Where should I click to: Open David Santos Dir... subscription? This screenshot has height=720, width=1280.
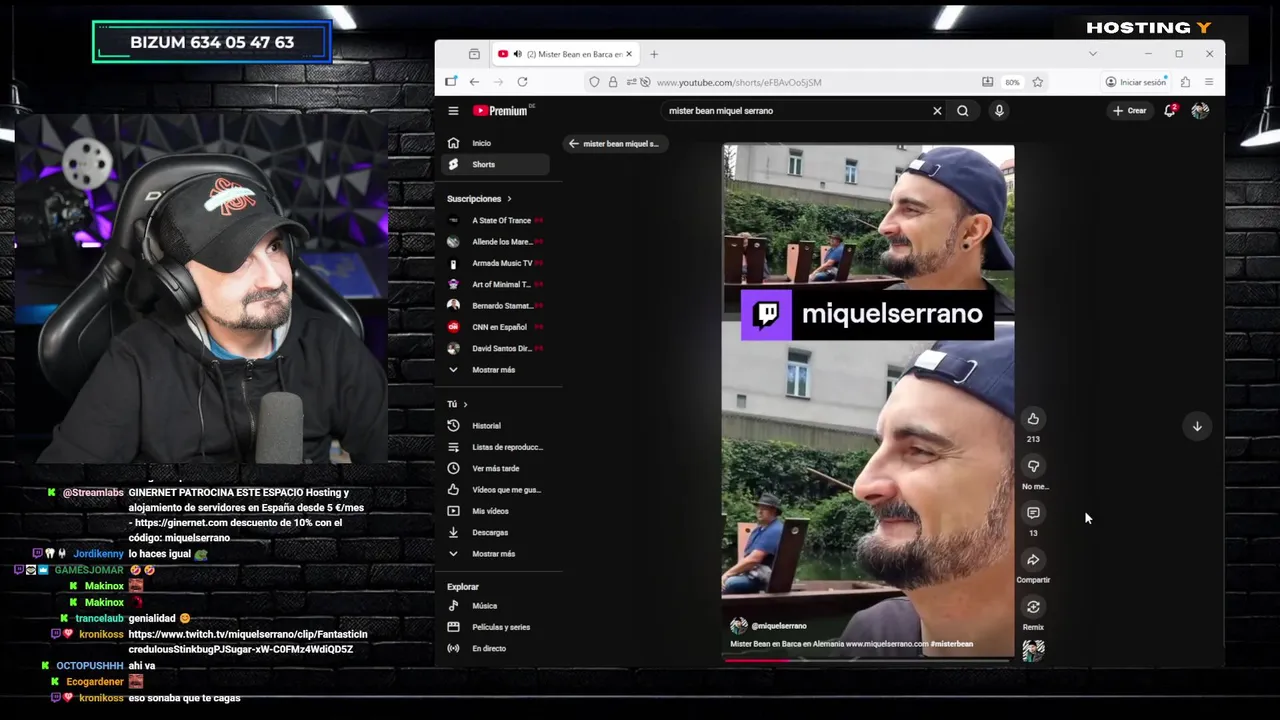coord(495,348)
